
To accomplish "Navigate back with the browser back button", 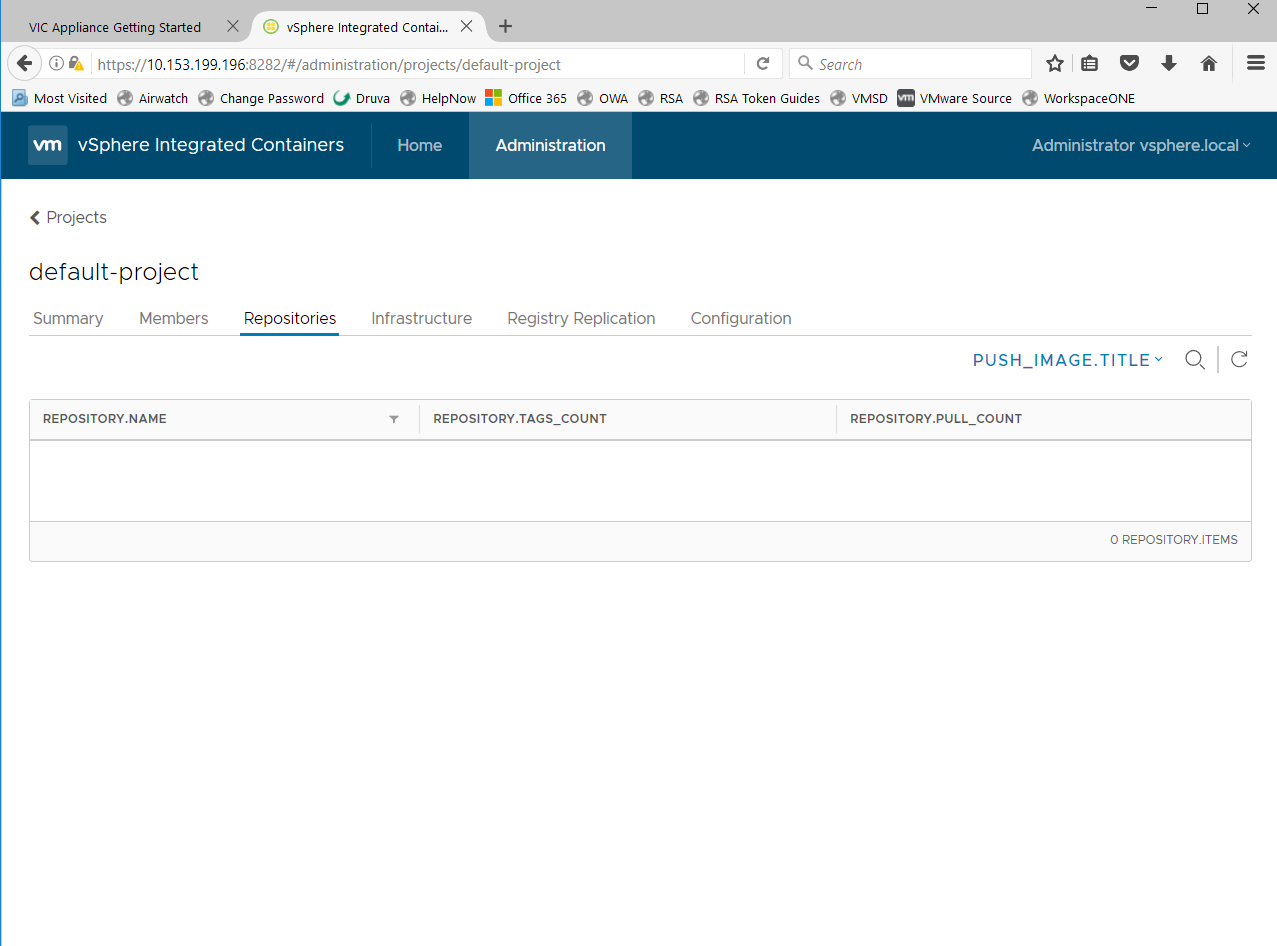I will pos(24,63).
